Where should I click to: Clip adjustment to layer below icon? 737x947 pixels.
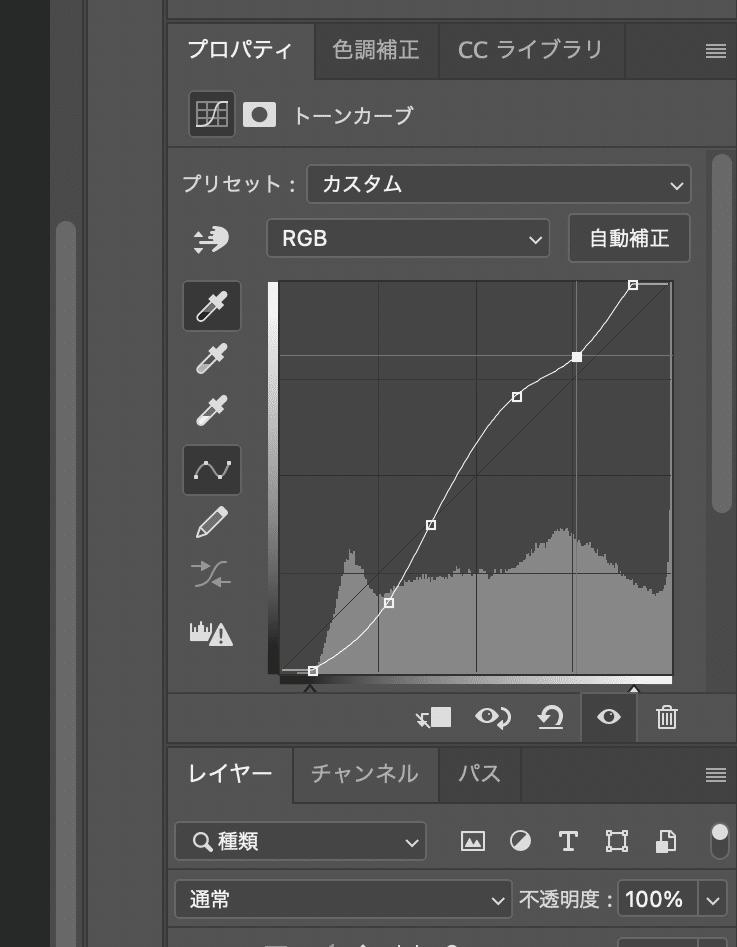pyautogui.click(x=434, y=717)
